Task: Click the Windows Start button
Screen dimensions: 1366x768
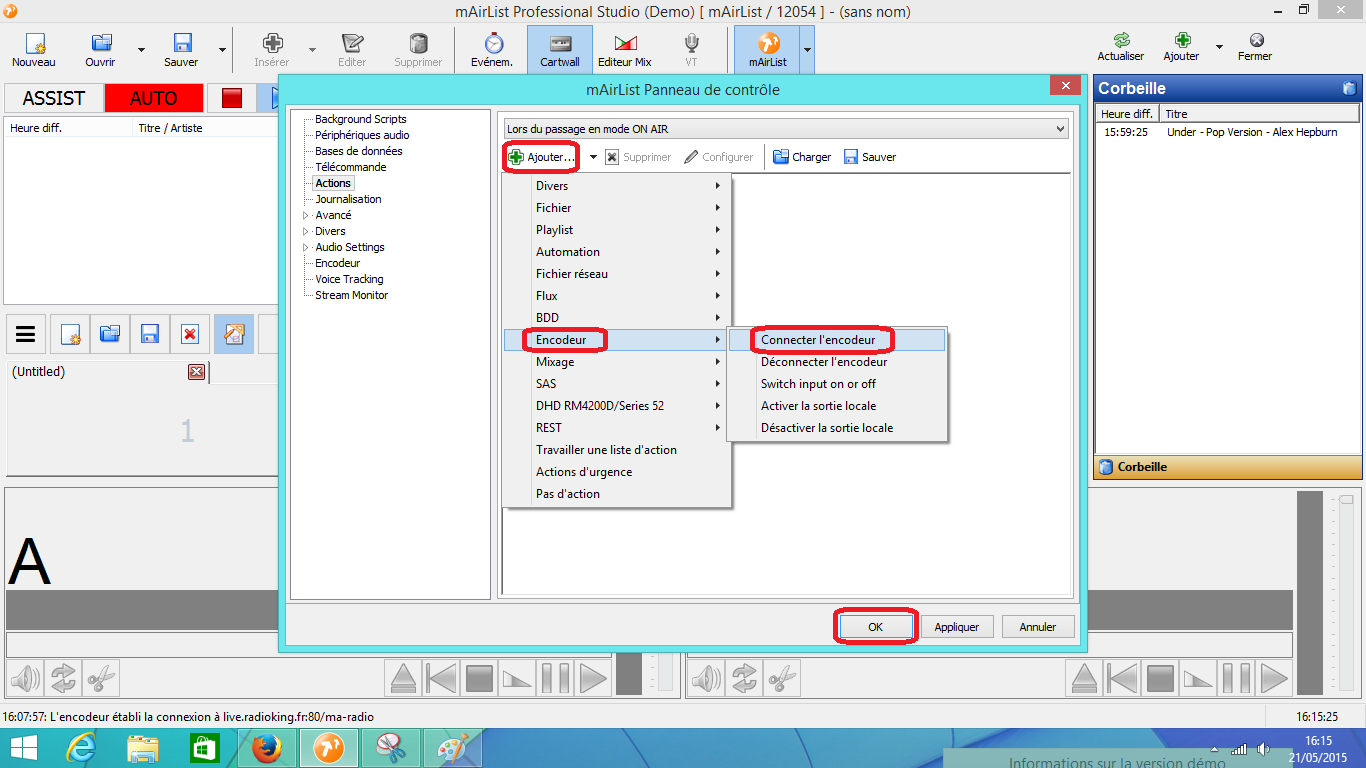Action: tap(23, 748)
